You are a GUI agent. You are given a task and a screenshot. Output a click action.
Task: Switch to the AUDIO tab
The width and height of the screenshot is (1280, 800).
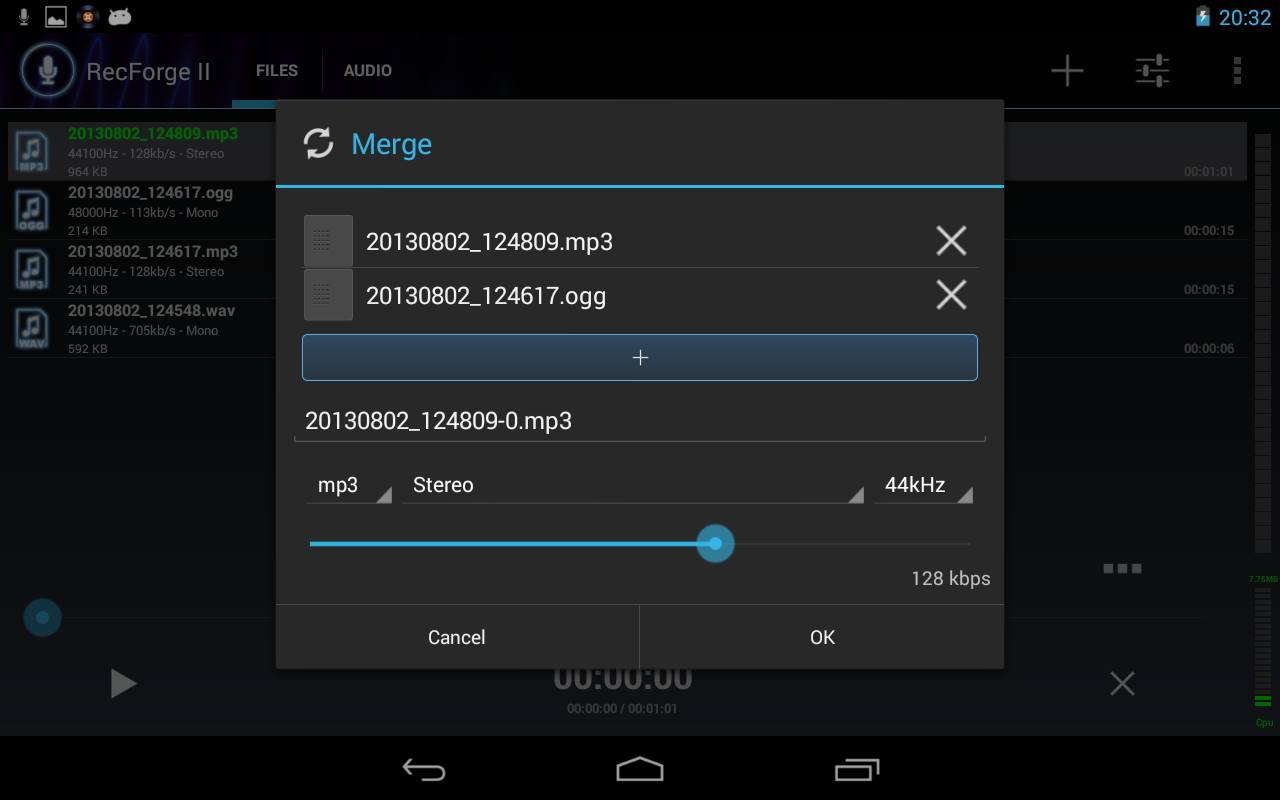click(x=367, y=70)
